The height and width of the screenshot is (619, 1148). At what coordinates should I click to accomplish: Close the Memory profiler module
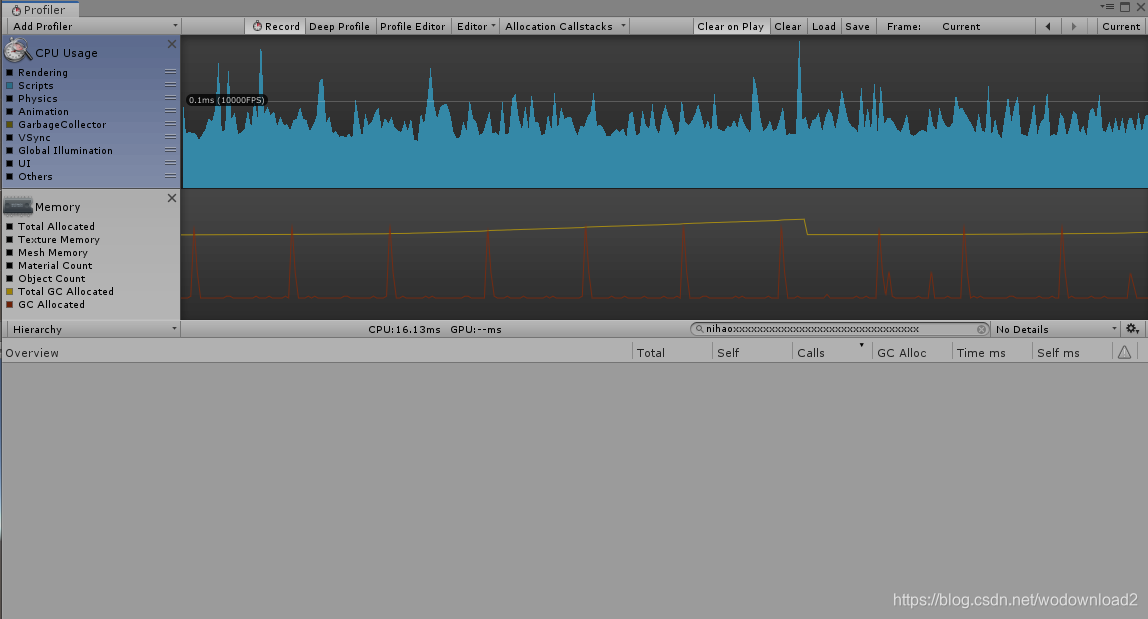(171, 198)
